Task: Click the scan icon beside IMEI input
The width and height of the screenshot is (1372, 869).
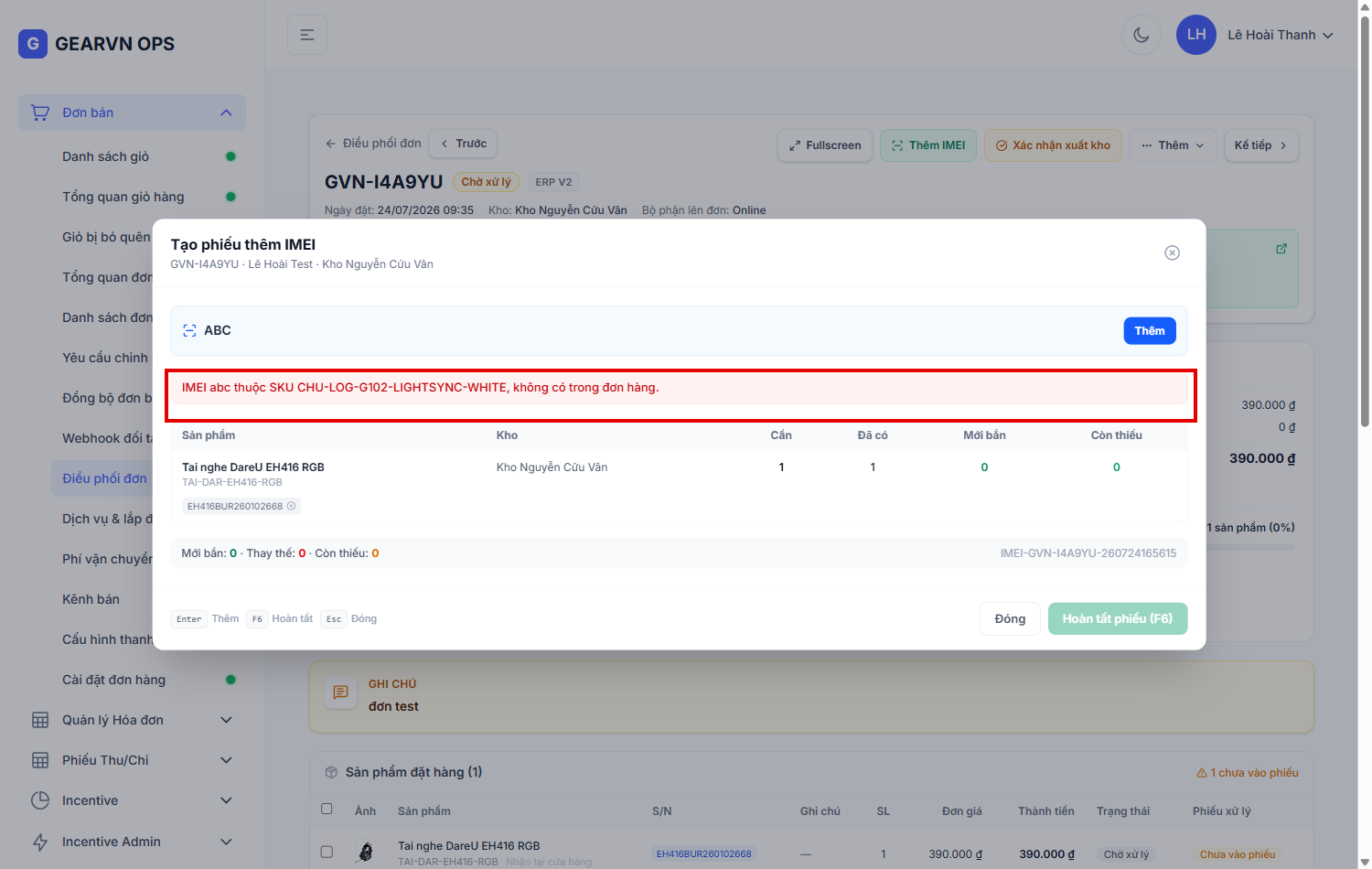Action: click(189, 331)
